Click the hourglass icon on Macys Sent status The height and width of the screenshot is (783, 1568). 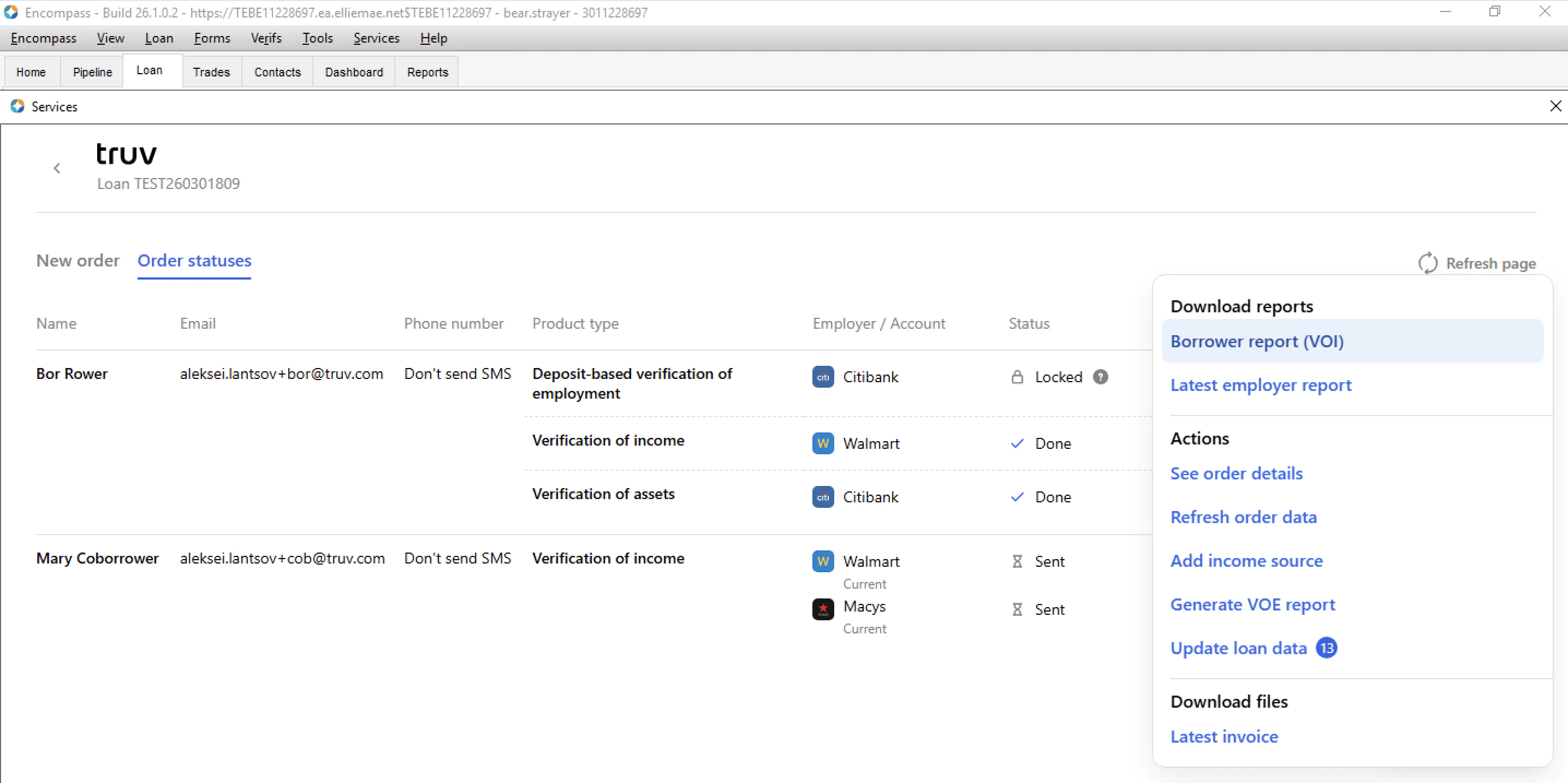1017,609
